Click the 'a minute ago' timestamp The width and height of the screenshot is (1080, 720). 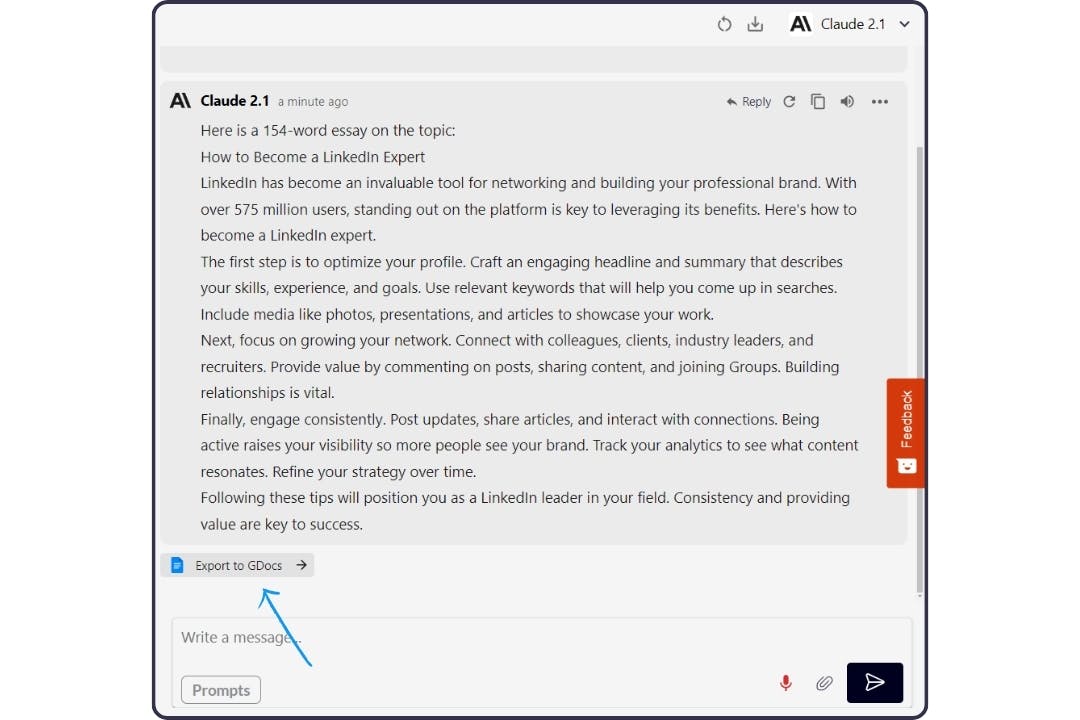(x=313, y=102)
